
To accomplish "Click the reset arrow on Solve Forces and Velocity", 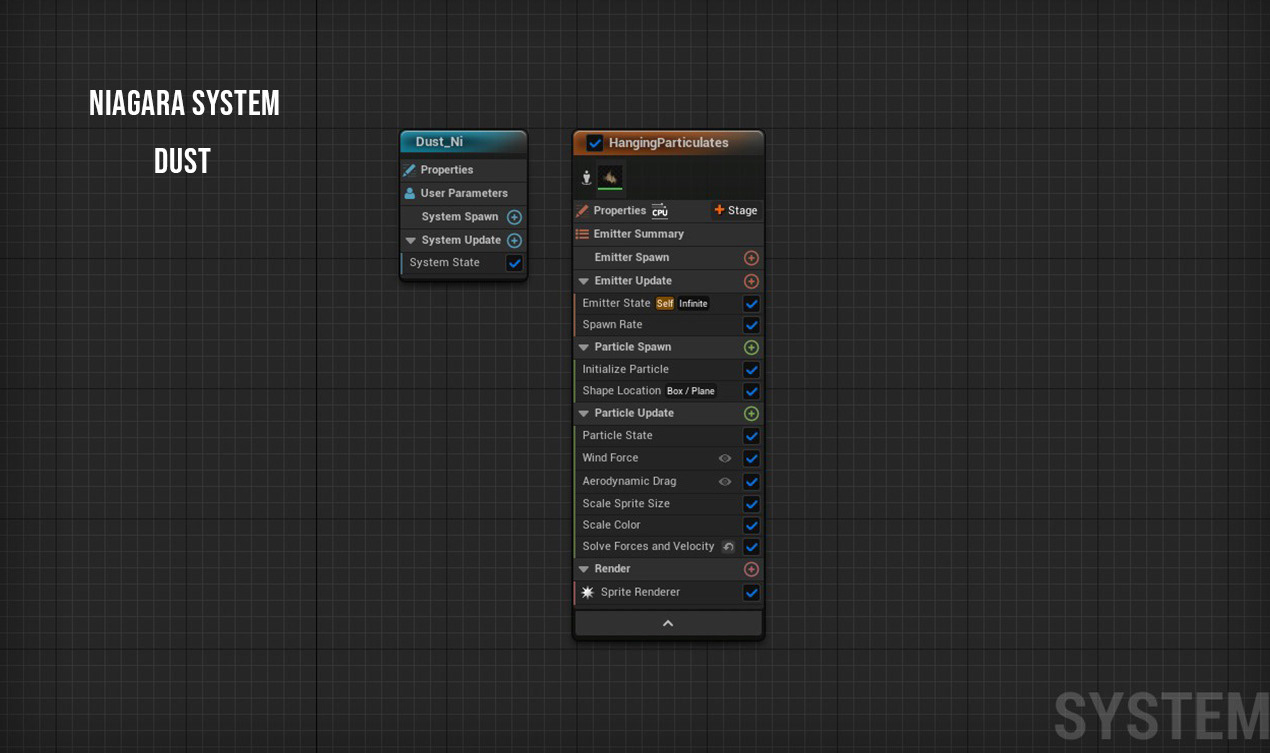I will [728, 547].
